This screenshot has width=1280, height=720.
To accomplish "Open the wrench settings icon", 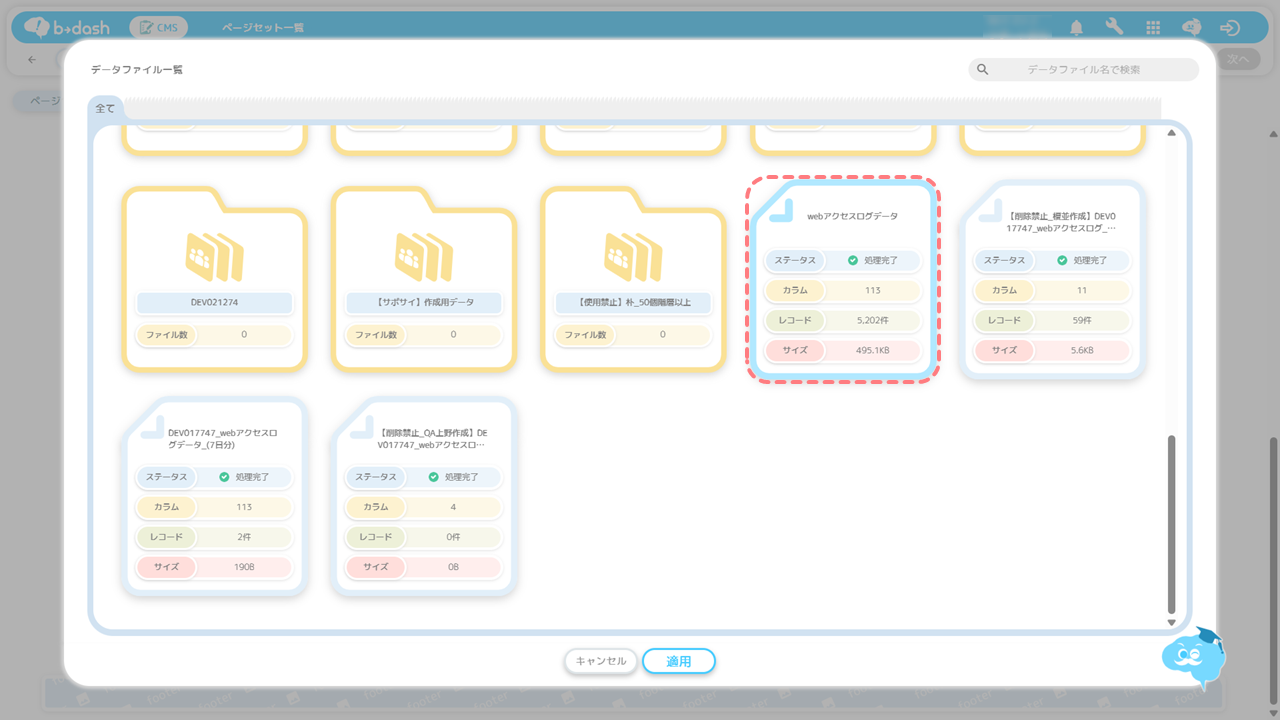I will (1114, 28).
